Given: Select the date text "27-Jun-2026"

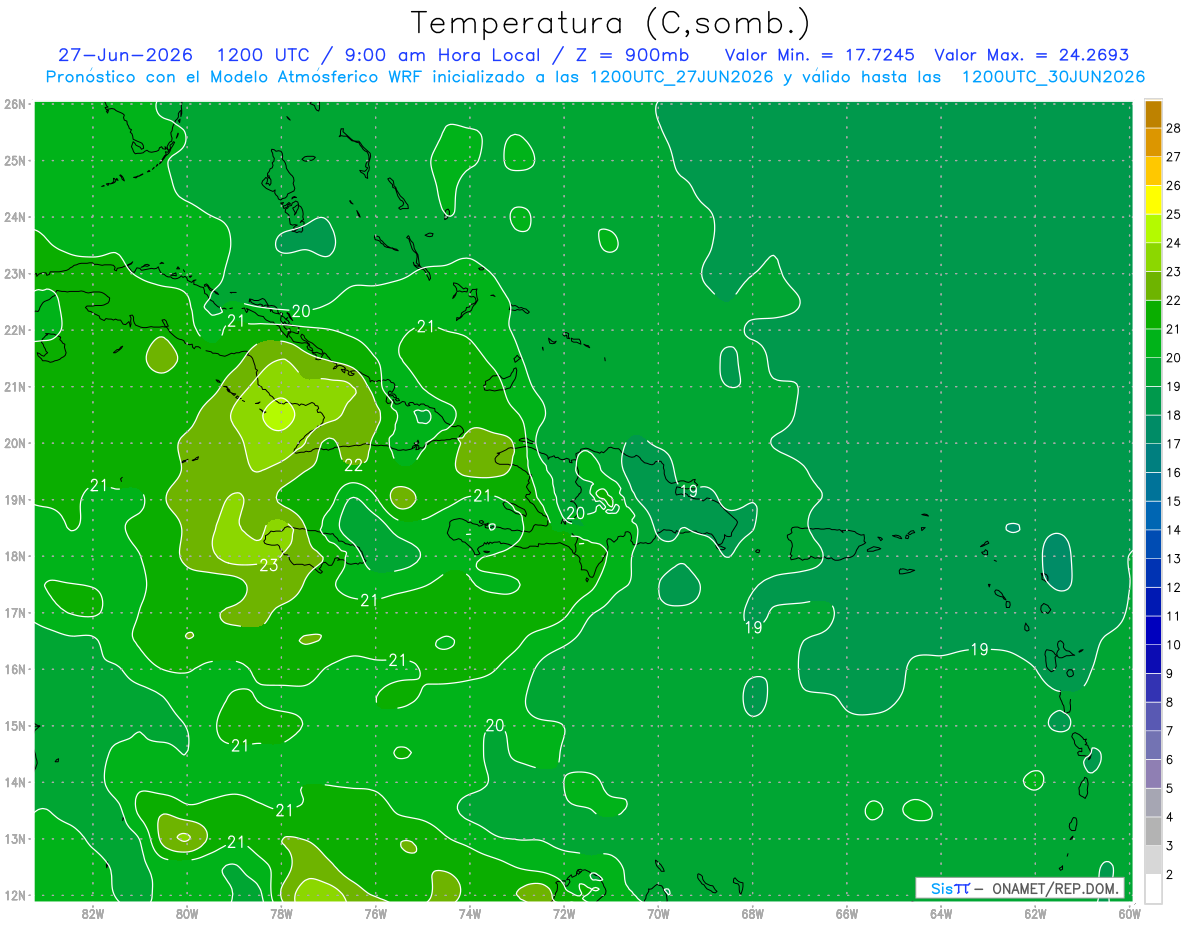Looking at the screenshot, I should (126, 55).
